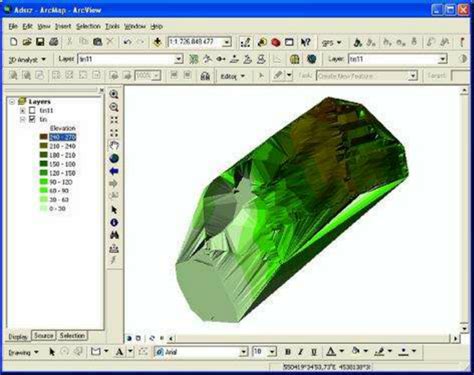Go back to previous extent blue arrow
This screenshot has width=474, height=375.
coord(114,171)
